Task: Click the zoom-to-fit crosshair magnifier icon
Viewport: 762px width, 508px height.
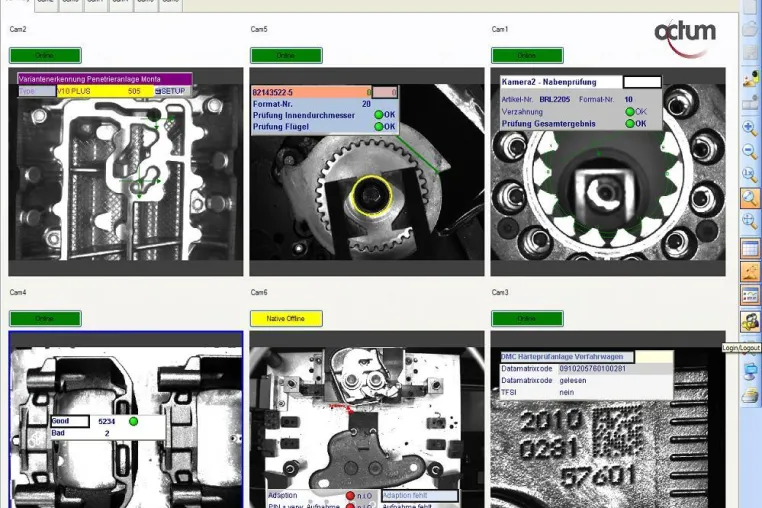Action: pos(750,222)
